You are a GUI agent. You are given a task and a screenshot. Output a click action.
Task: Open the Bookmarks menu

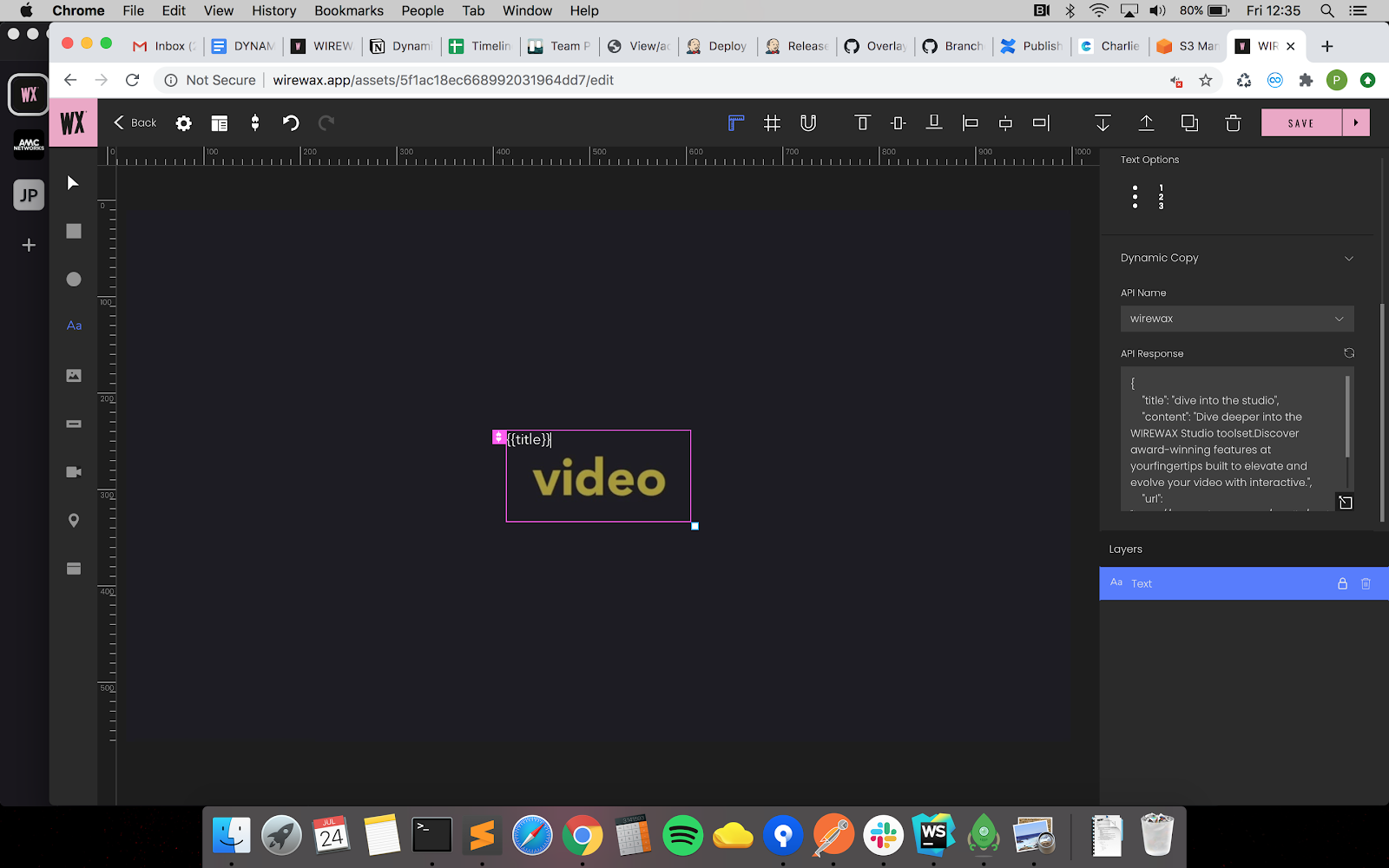pos(349,10)
